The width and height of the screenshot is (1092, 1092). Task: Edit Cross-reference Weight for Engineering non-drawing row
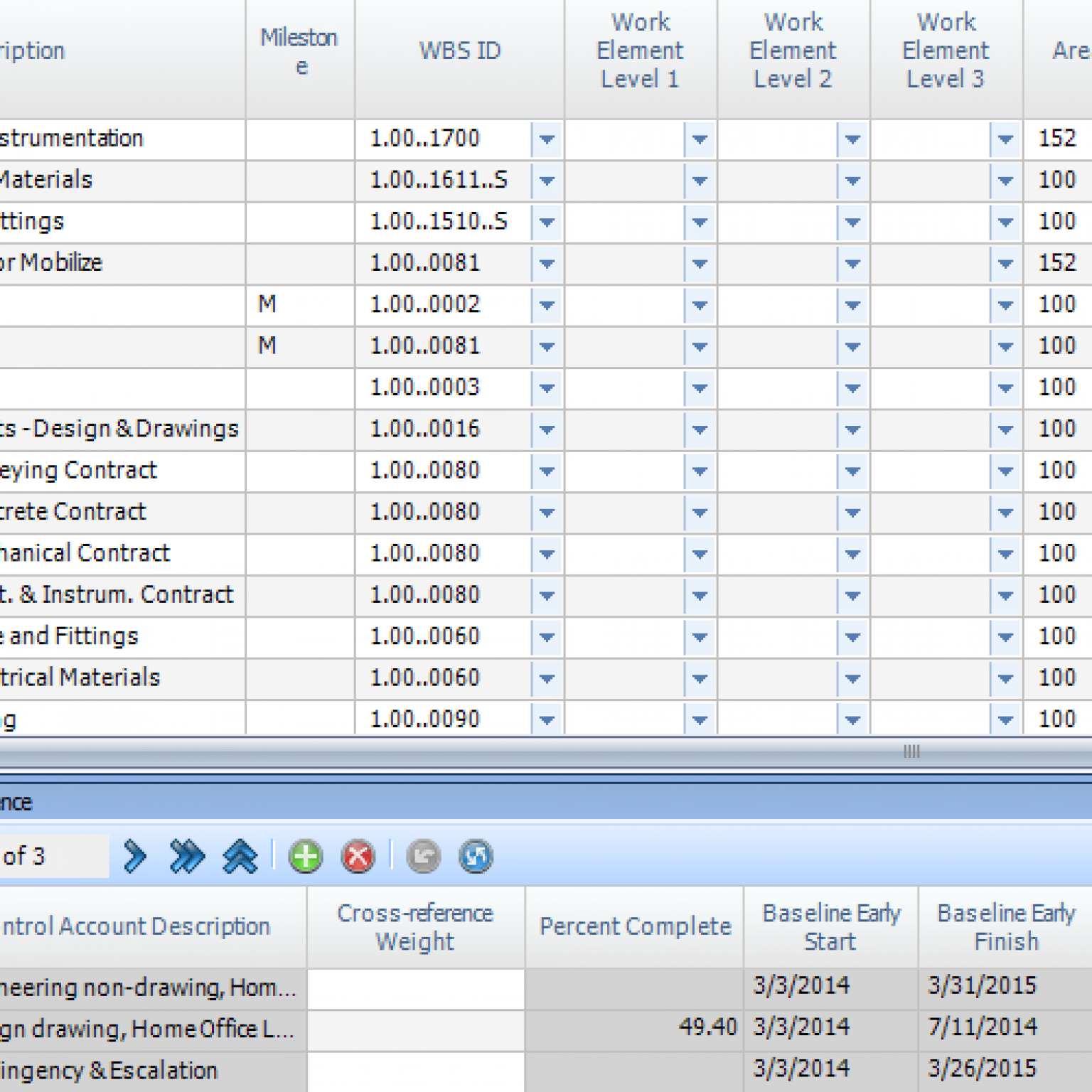[416, 988]
